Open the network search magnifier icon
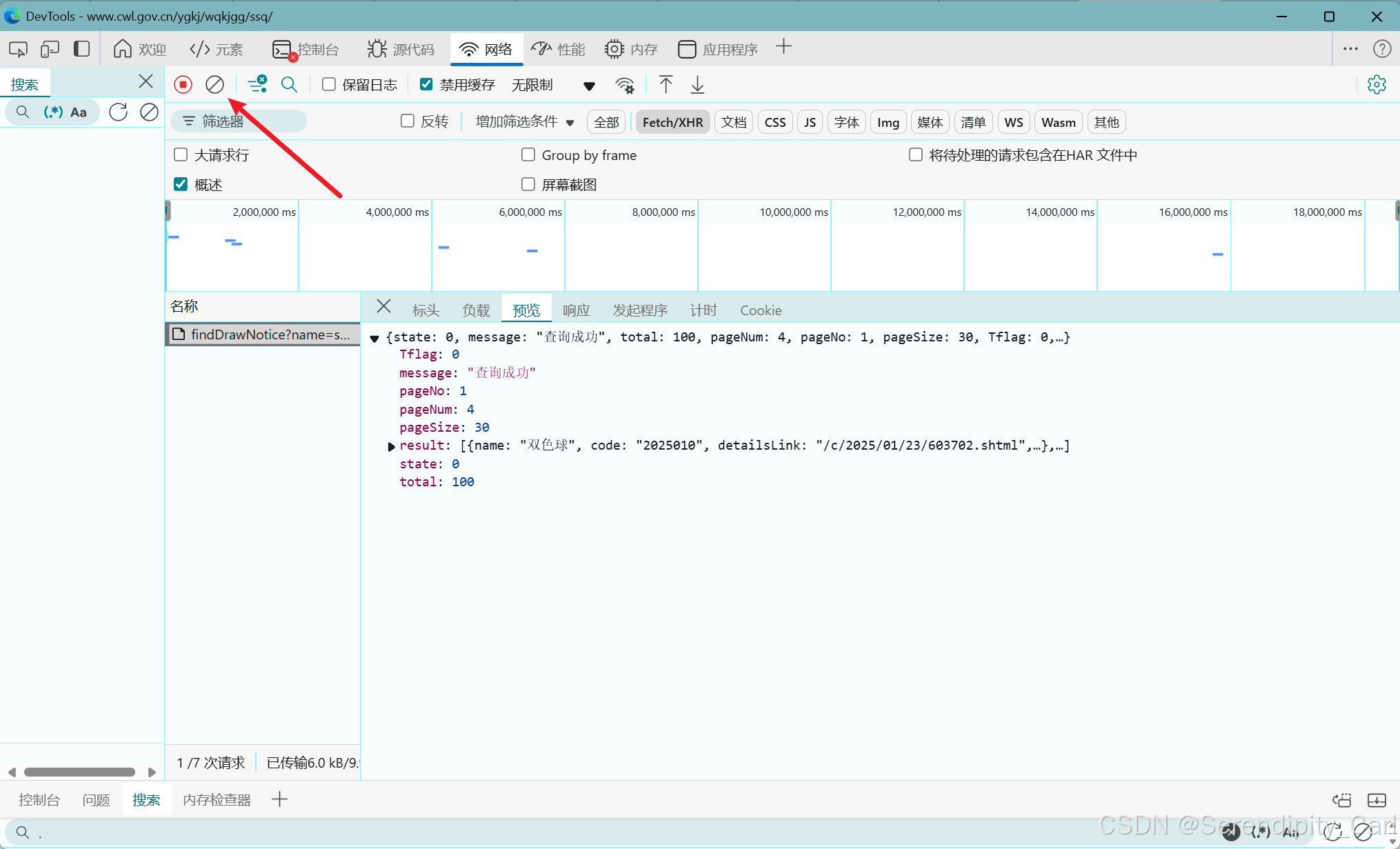Viewport: 1400px width, 849px height. pos(289,85)
